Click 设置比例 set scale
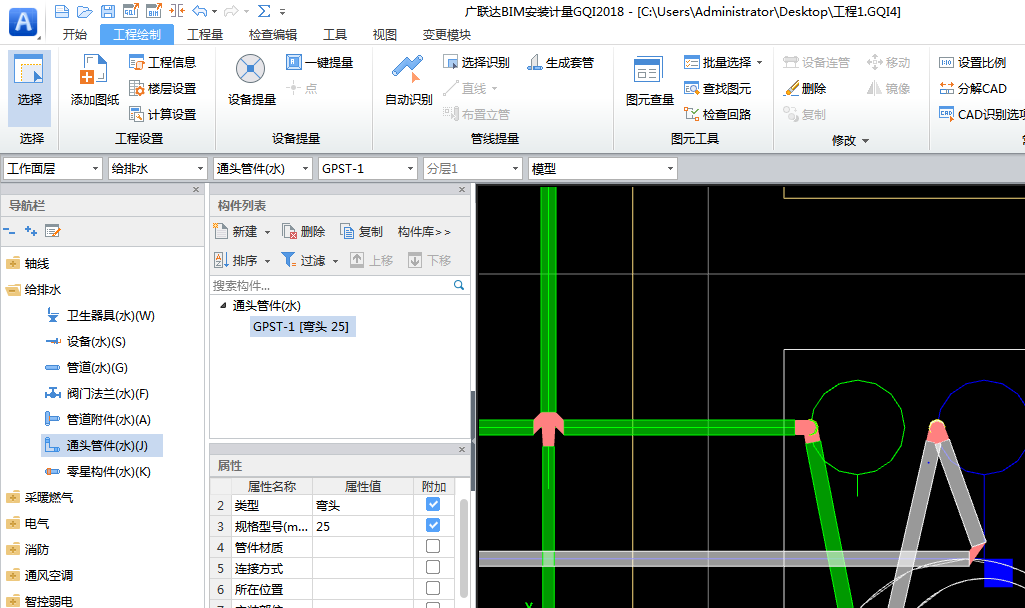The width and height of the screenshot is (1025, 608). tap(973, 62)
